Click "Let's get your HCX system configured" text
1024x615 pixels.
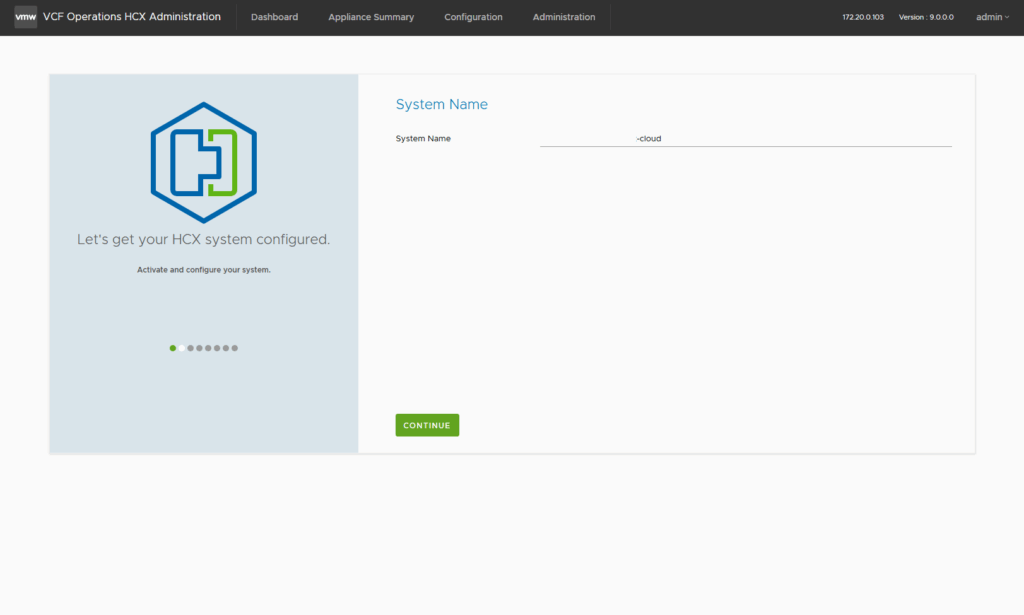203,240
